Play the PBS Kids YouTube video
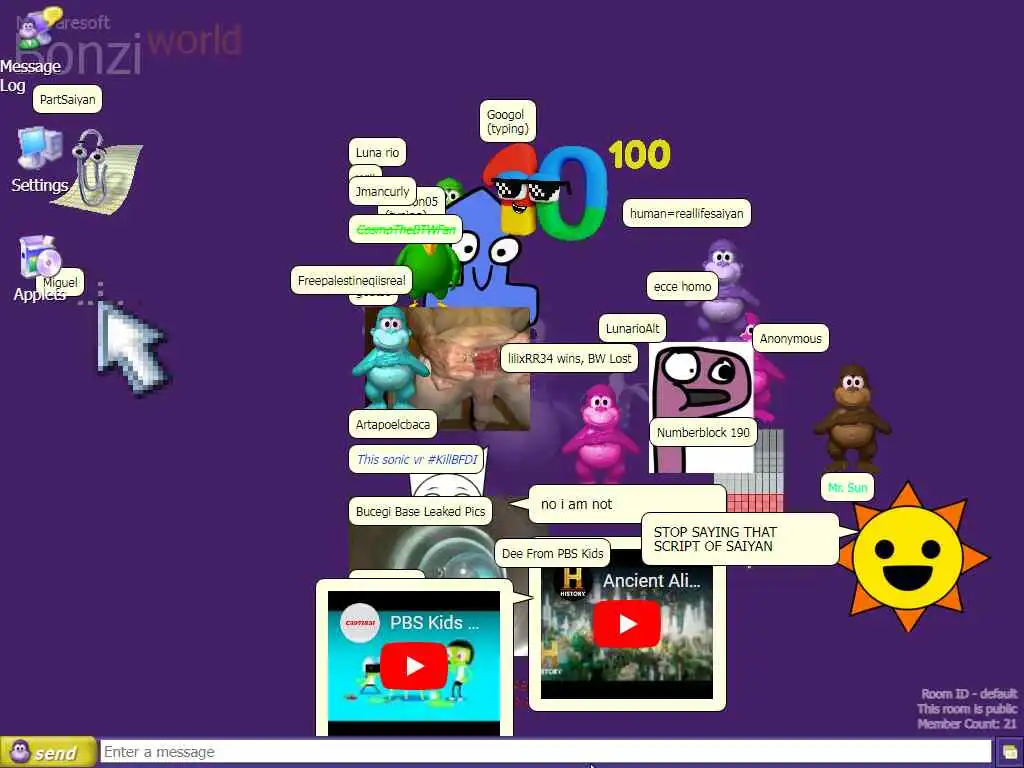Screen dimensions: 1024x768 click(x=414, y=665)
